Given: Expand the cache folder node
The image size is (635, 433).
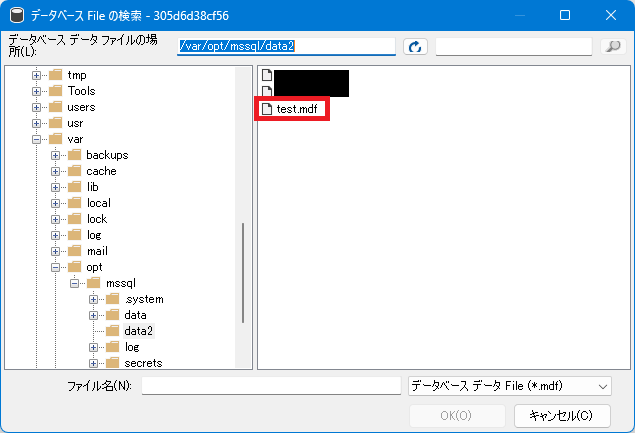Looking at the screenshot, I should click(x=55, y=171).
